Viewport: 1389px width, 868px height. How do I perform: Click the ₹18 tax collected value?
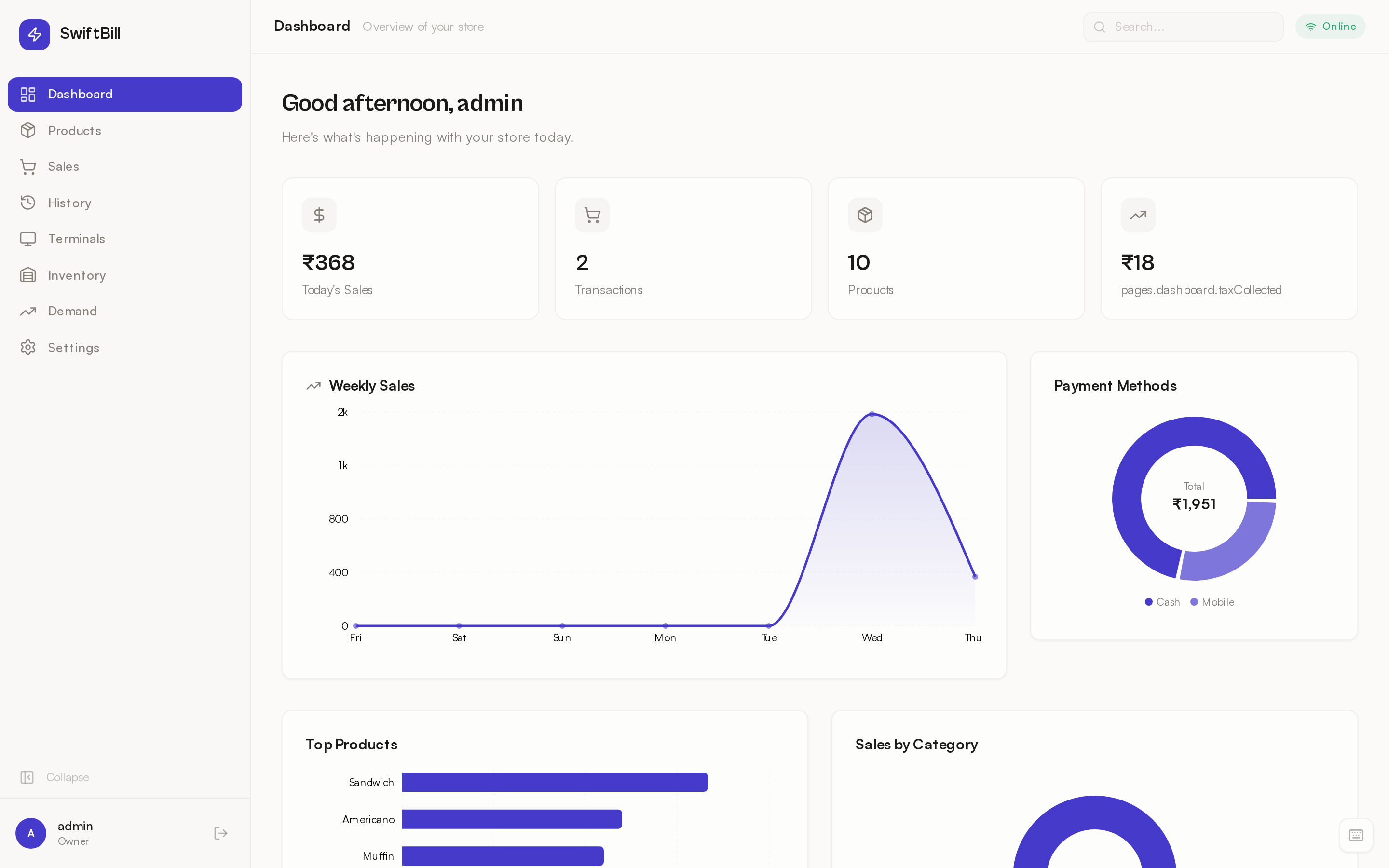click(x=1138, y=263)
